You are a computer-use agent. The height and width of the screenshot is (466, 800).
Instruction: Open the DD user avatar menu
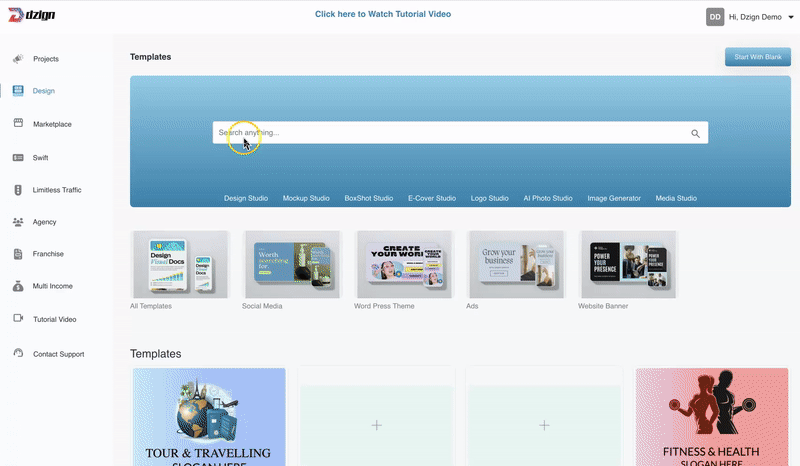715,17
